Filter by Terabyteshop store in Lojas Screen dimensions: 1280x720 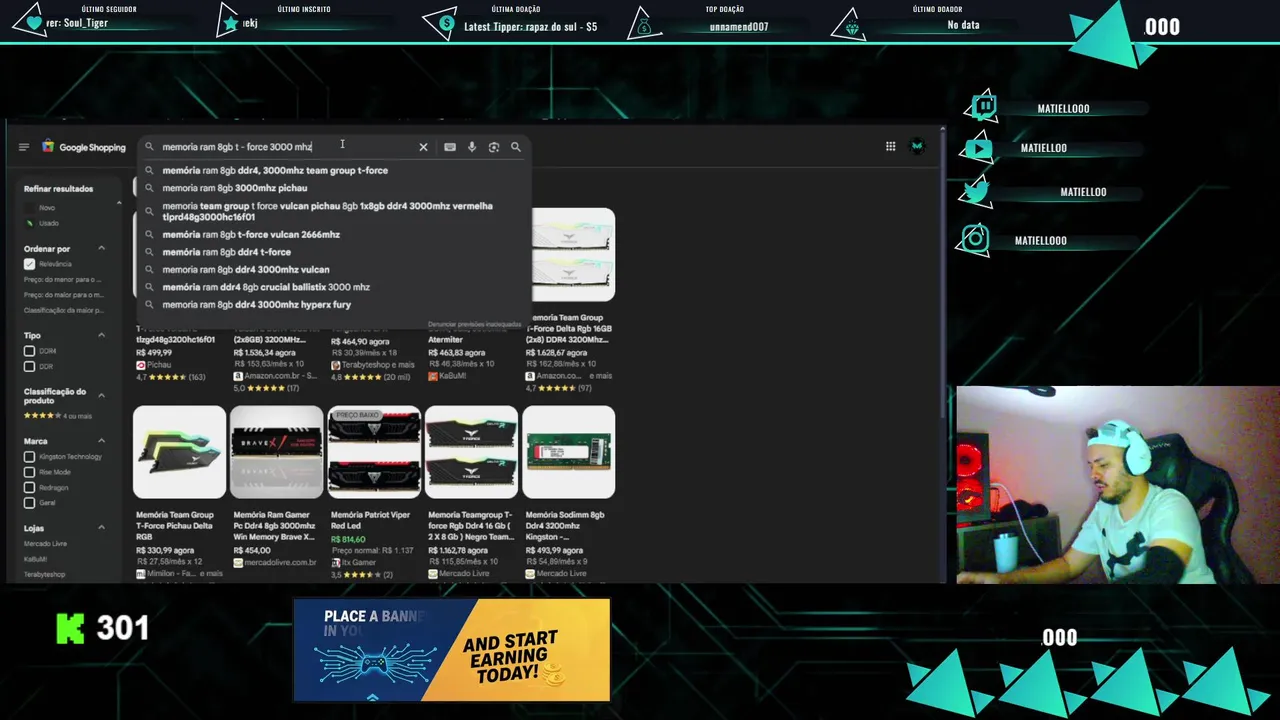click(x=45, y=574)
